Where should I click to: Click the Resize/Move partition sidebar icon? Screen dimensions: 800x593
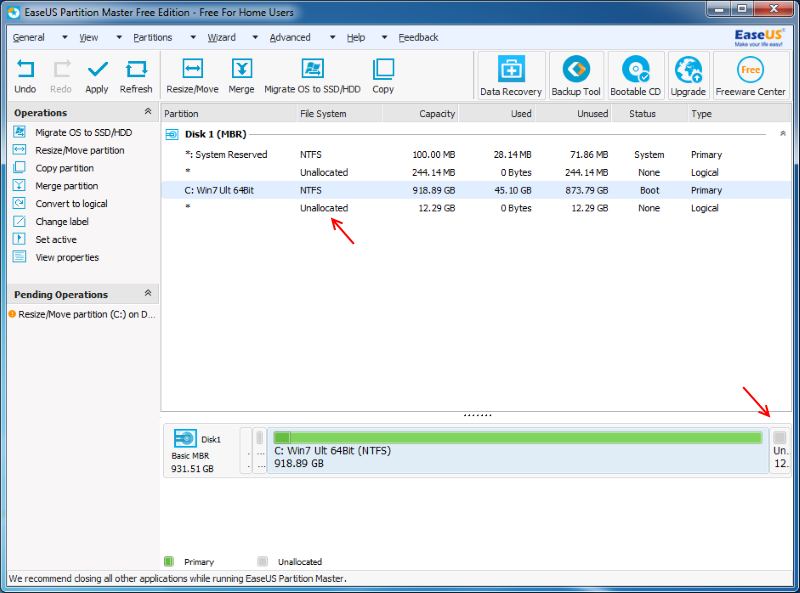(19, 150)
